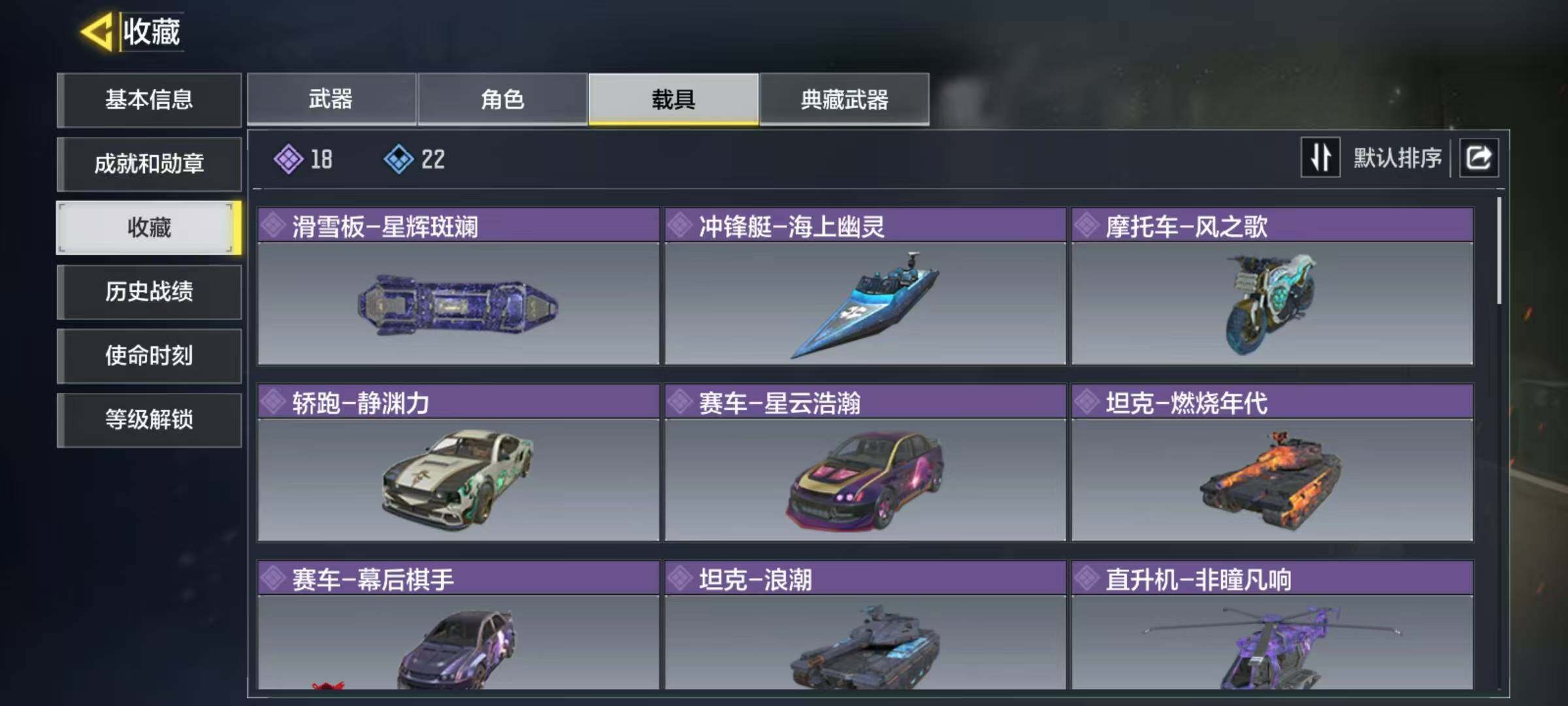
Task: Open the 典藏武器 tab
Action: pyautogui.click(x=844, y=99)
